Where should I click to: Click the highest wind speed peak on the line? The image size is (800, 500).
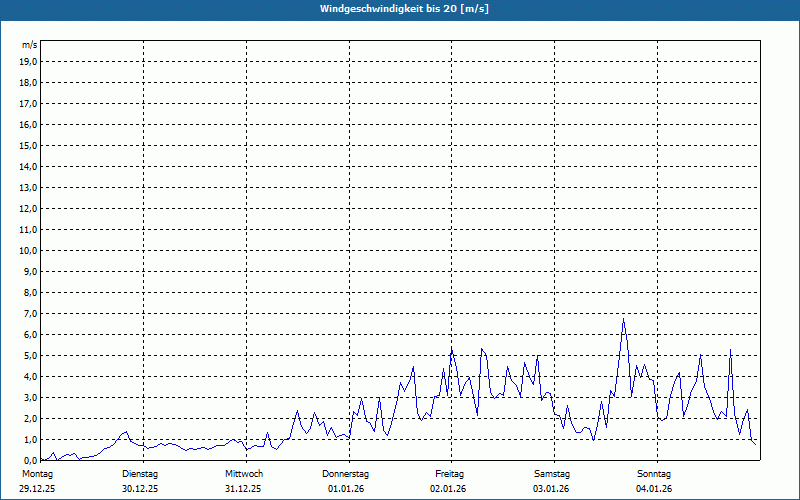click(624, 320)
